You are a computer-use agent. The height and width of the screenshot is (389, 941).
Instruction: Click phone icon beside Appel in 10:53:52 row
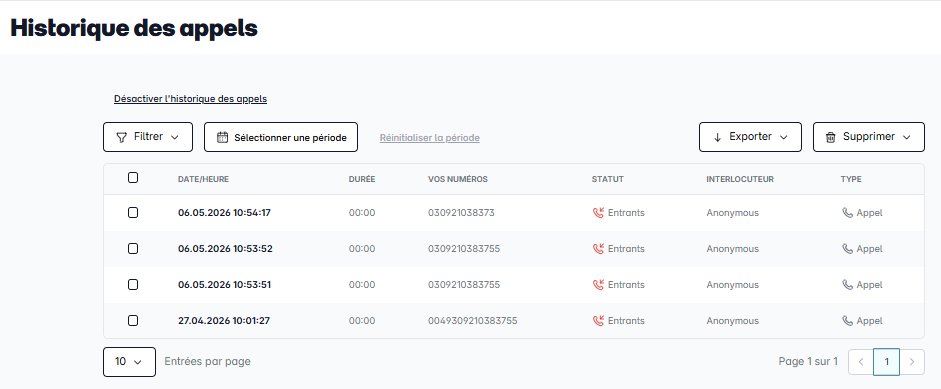click(x=847, y=249)
